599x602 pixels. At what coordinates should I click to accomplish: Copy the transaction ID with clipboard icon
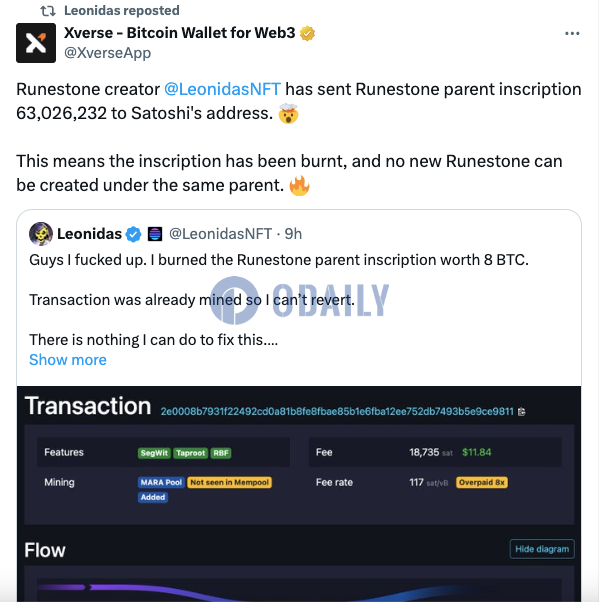click(x=521, y=412)
